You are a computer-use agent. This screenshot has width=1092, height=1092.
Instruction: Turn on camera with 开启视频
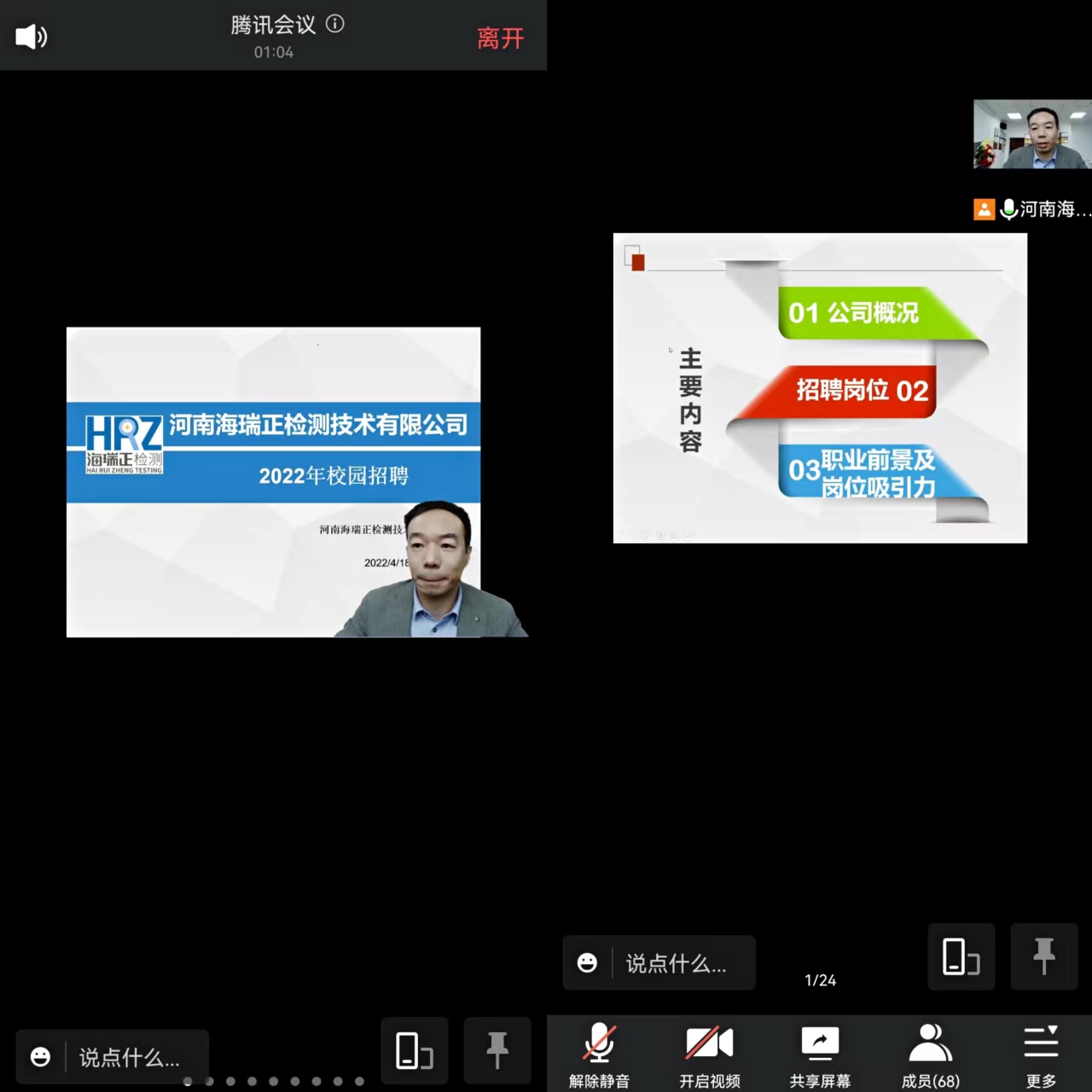pos(709,1054)
